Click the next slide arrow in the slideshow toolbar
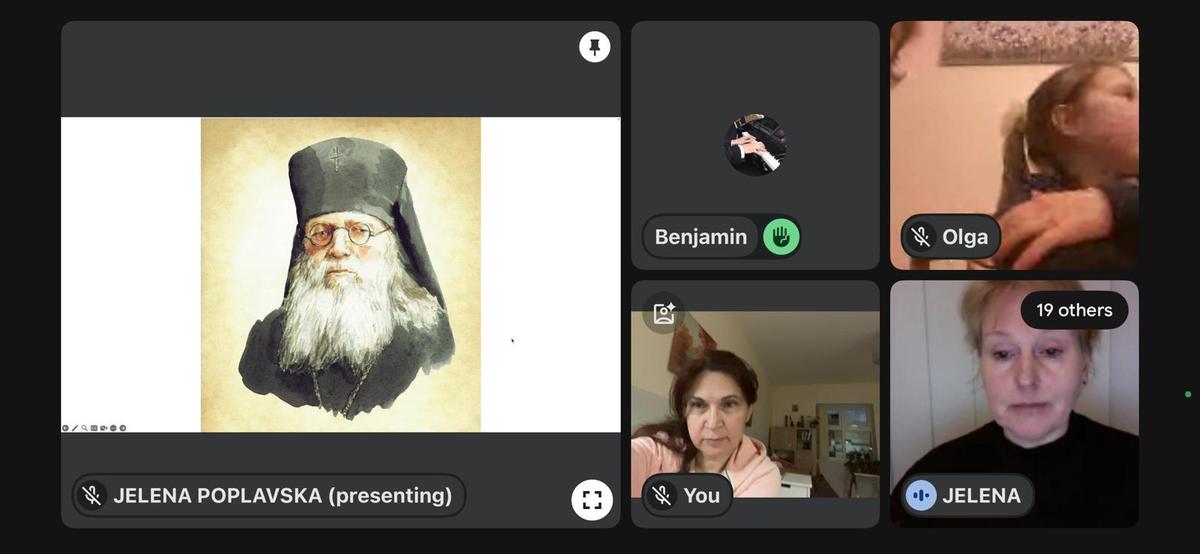The width and height of the screenshot is (1200, 554). (123, 428)
